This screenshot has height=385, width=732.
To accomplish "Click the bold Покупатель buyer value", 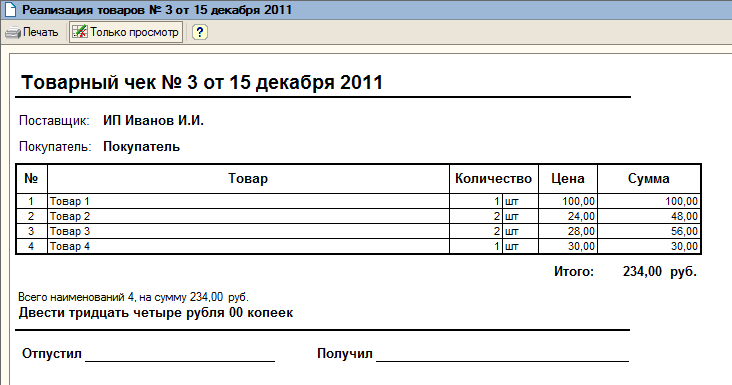I will tap(141, 147).
